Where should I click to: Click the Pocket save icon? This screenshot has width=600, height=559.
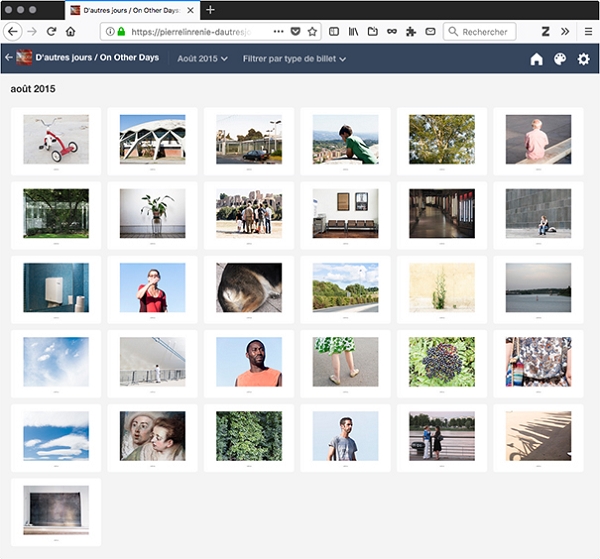[x=295, y=32]
